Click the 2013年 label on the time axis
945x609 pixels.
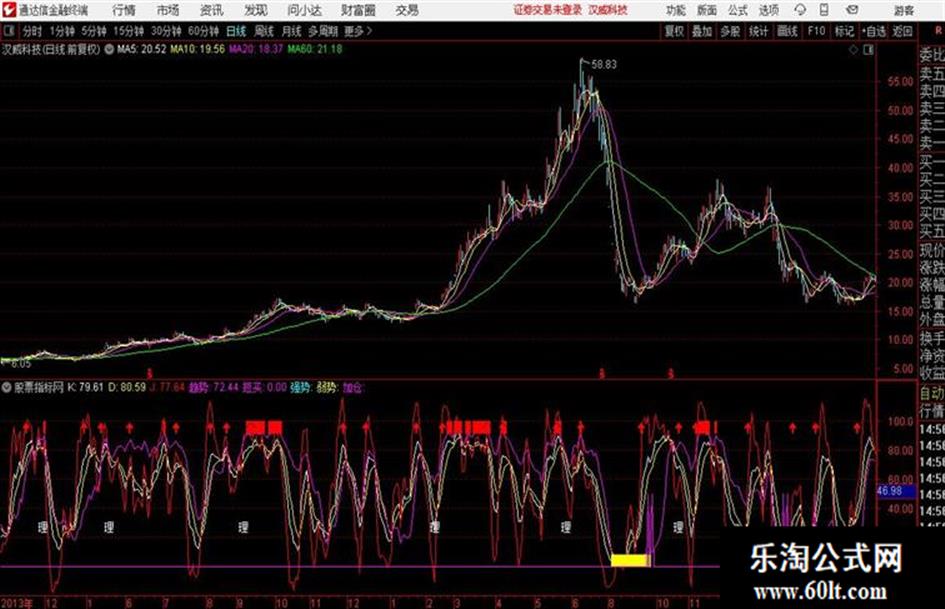17,603
